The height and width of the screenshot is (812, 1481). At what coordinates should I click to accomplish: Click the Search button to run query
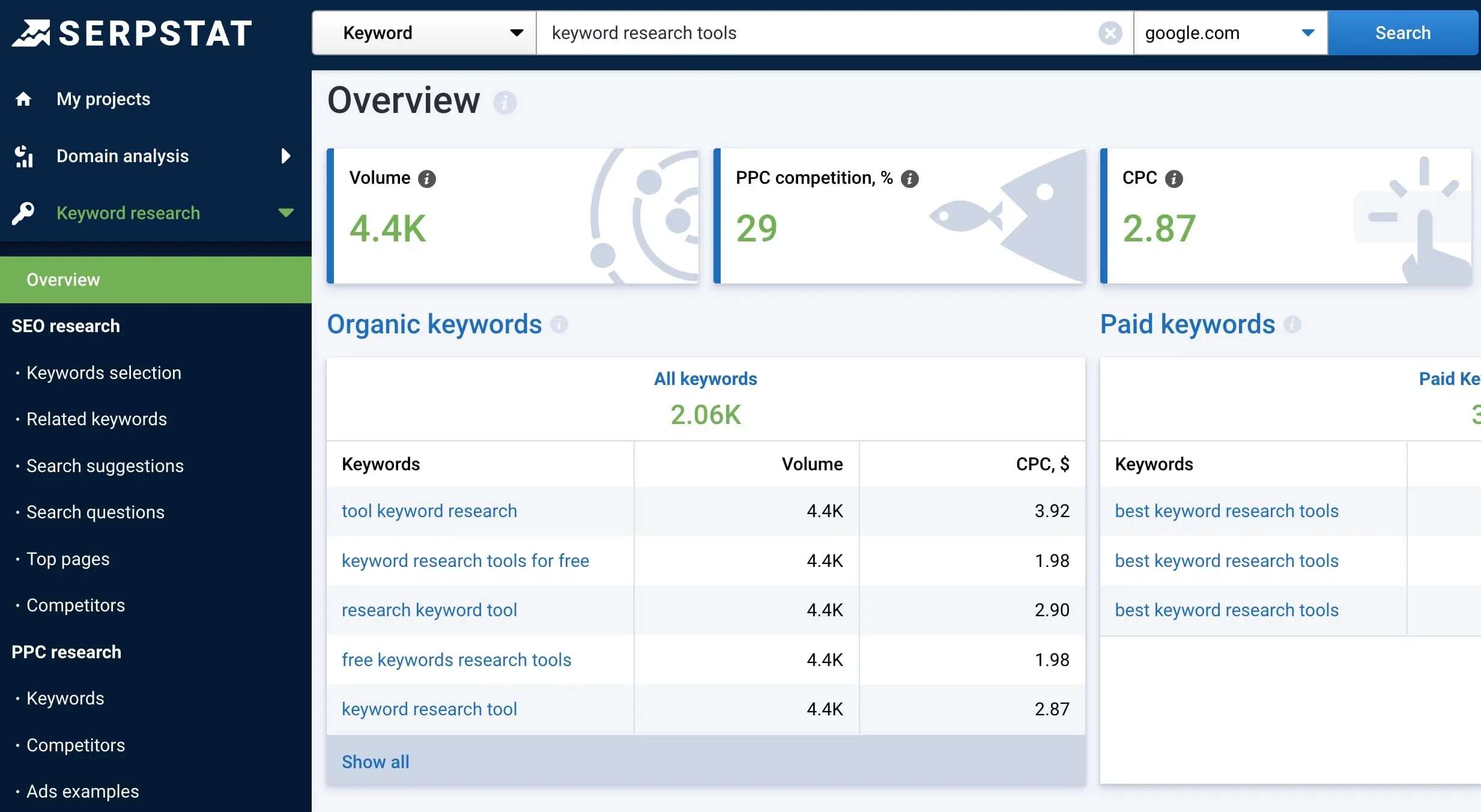pos(1402,32)
